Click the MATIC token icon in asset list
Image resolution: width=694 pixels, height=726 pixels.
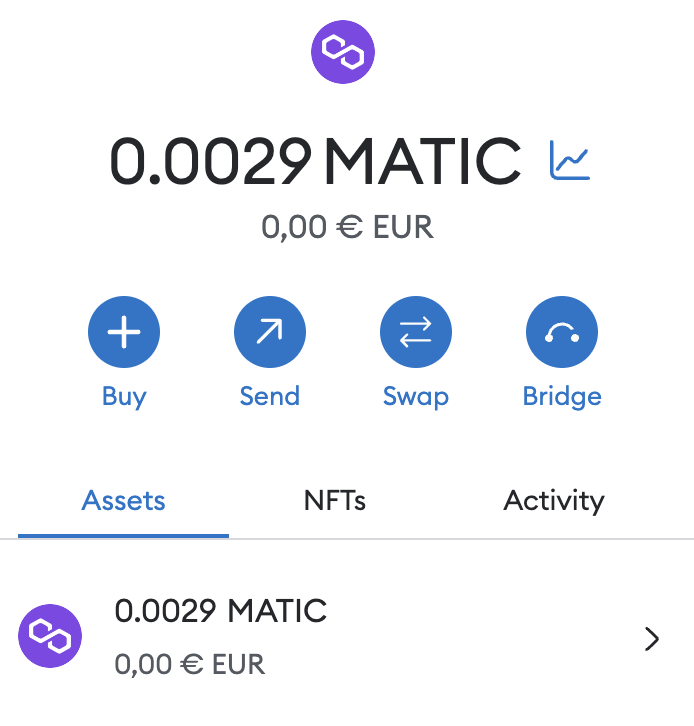tap(50, 636)
